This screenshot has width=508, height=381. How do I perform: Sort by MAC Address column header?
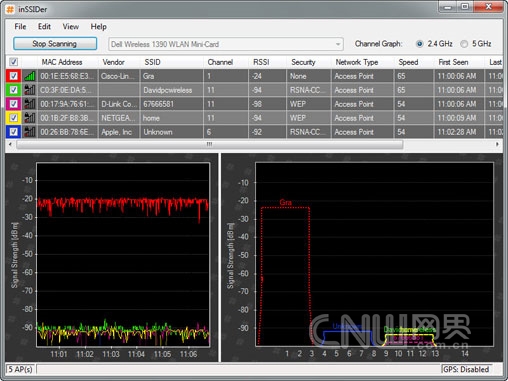(68, 62)
